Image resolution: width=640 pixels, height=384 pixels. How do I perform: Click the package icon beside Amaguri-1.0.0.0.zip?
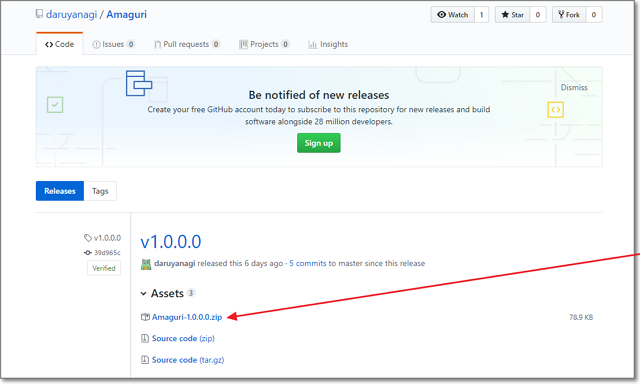pyautogui.click(x=145, y=317)
